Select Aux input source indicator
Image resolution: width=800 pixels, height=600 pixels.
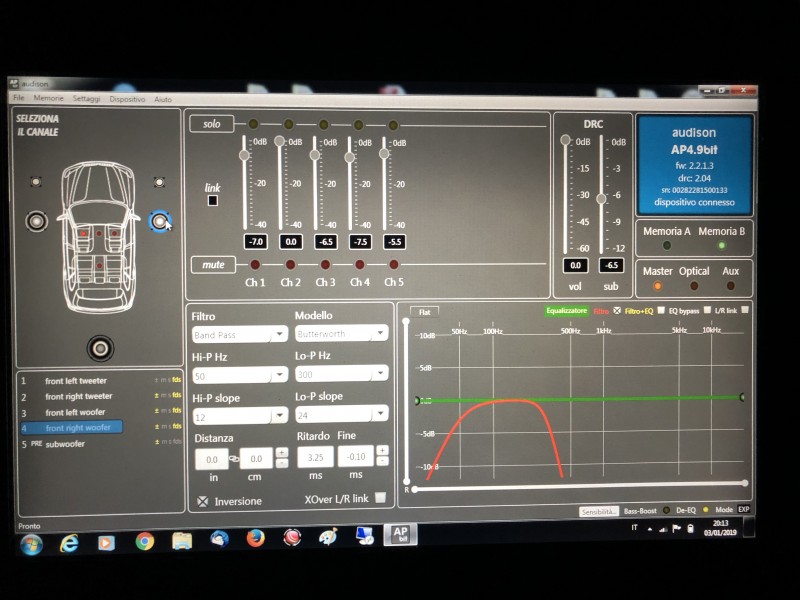[731, 286]
